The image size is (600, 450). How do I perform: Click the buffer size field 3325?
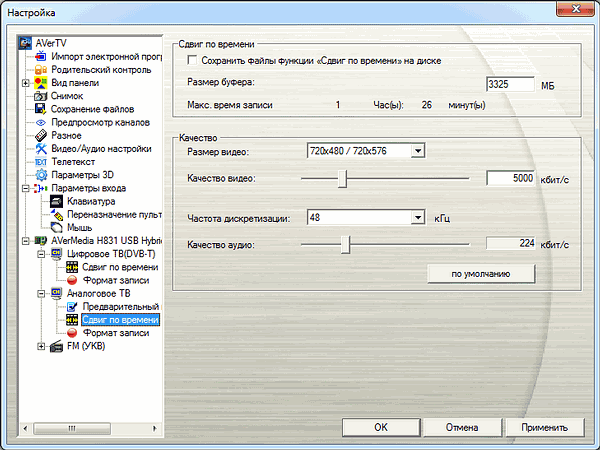pyautogui.click(x=510, y=84)
